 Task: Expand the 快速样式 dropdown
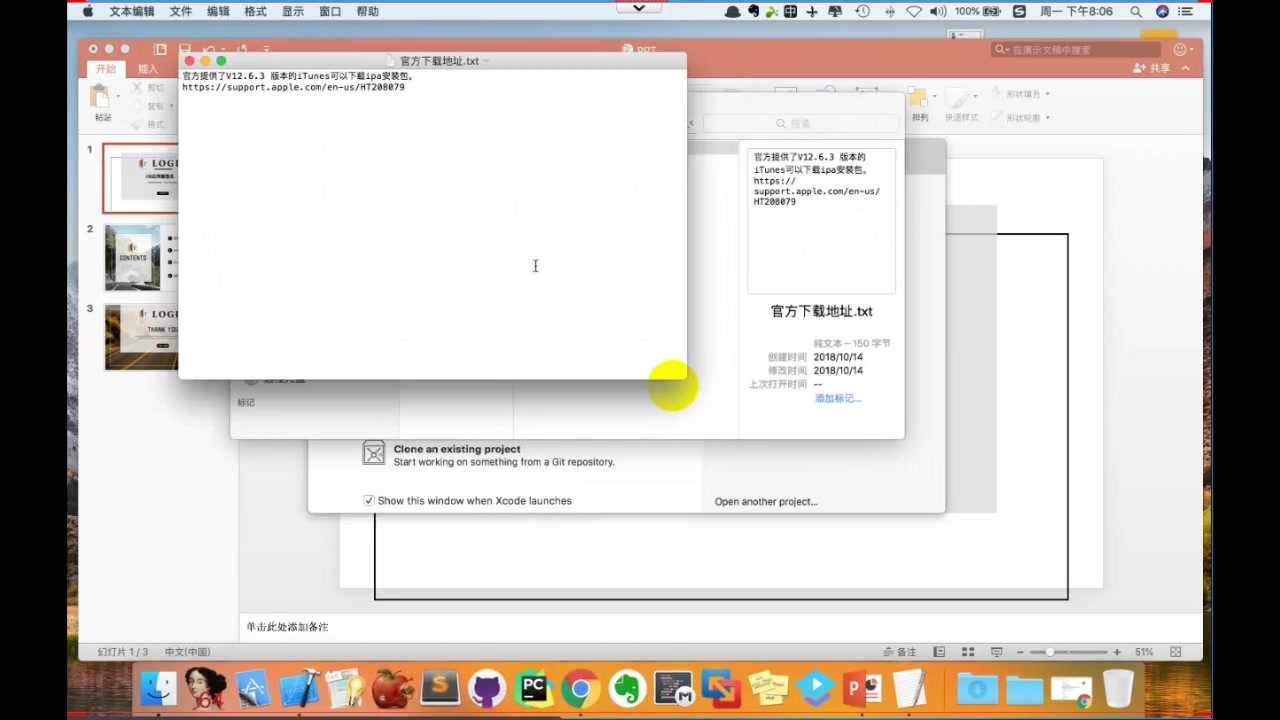pos(975,97)
